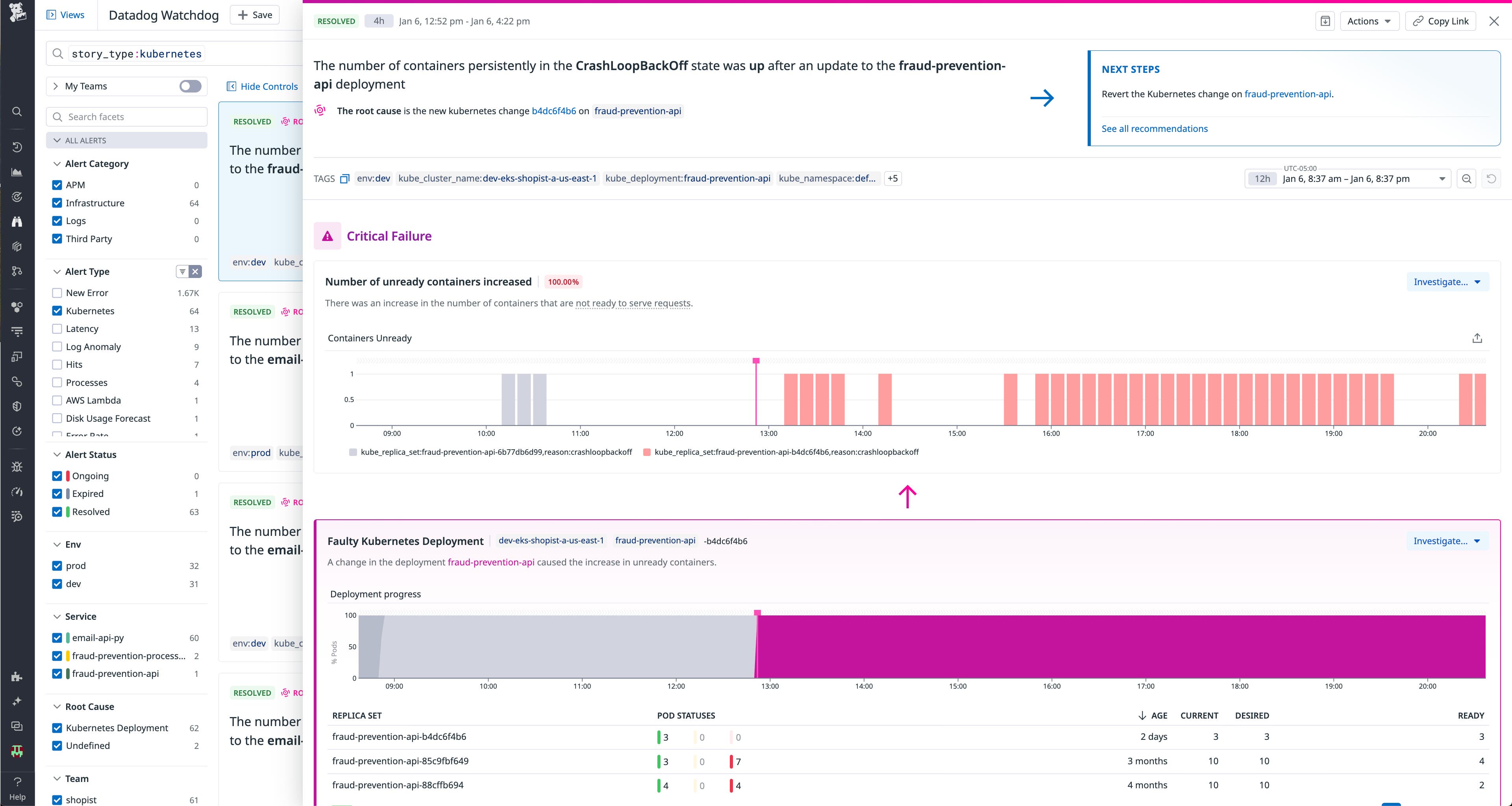Click the Search facets input field
1512x806 pixels.
(x=126, y=116)
